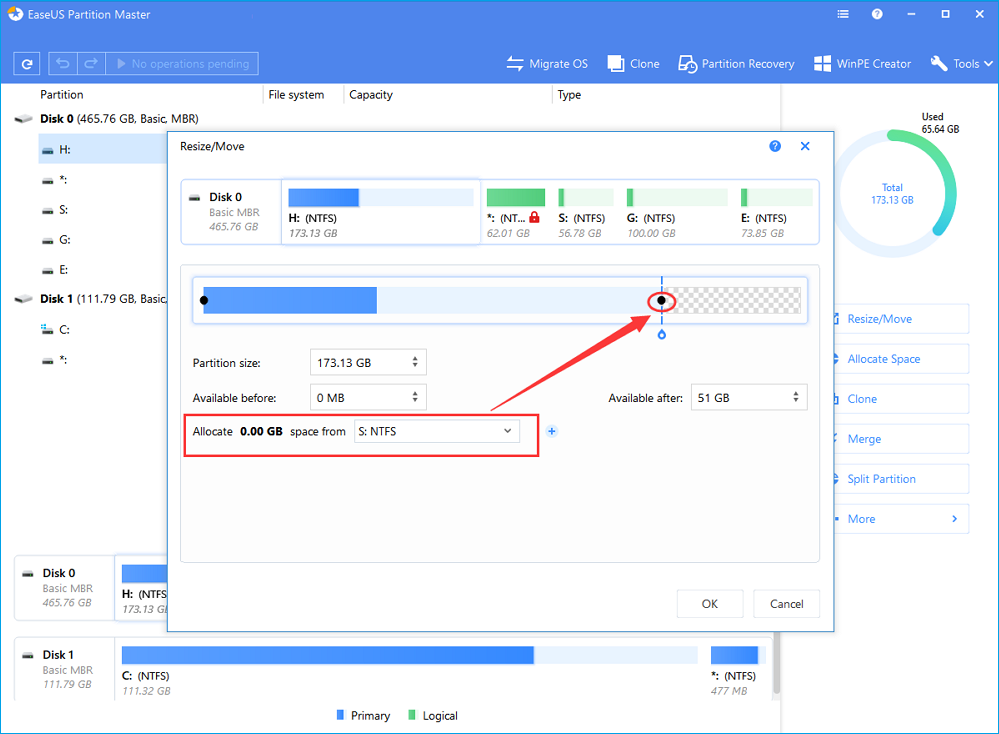Screen dimensions: 999x734
Task: Close the Resize/Move dialog with the X
Action: [805, 146]
